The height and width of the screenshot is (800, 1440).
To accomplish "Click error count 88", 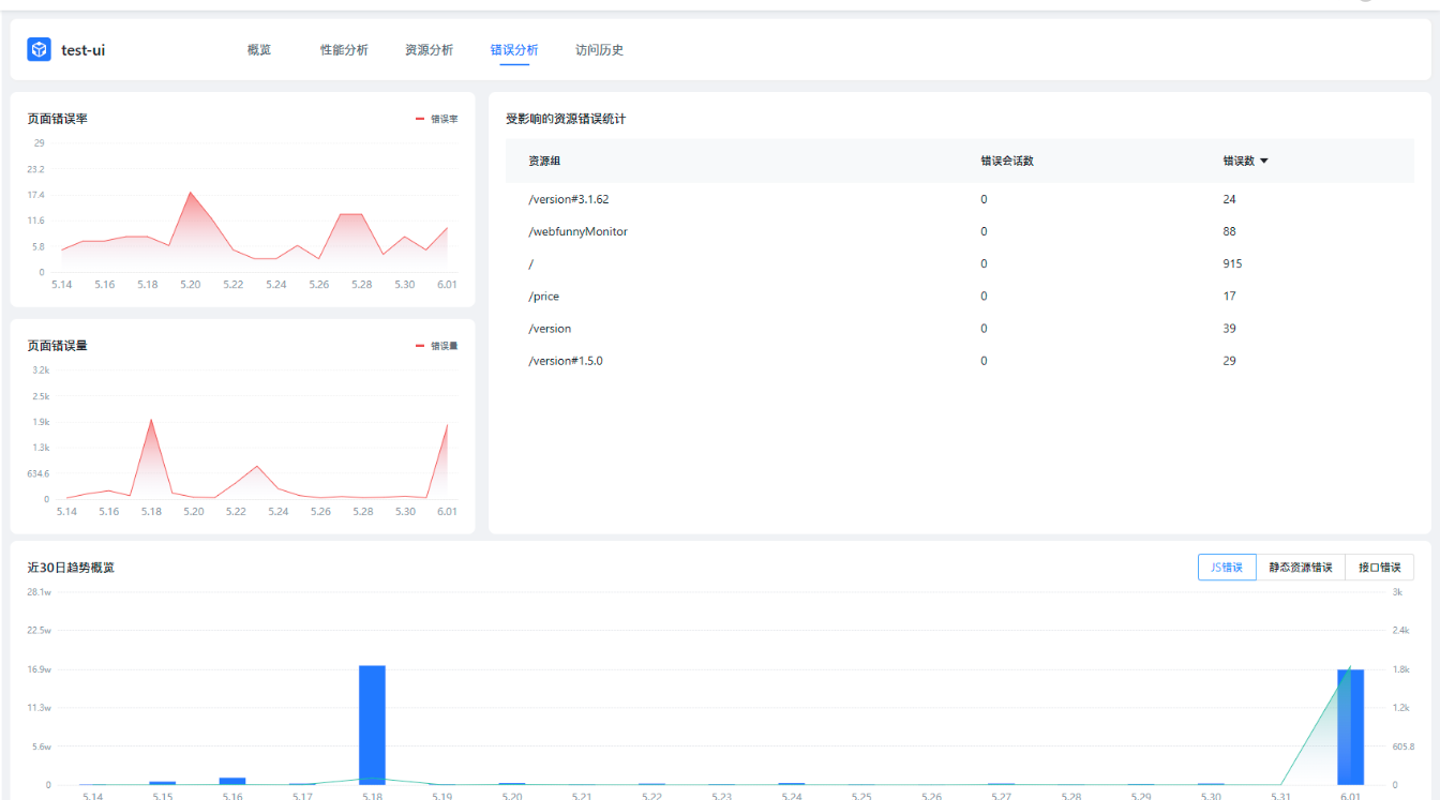I will click(x=1229, y=231).
